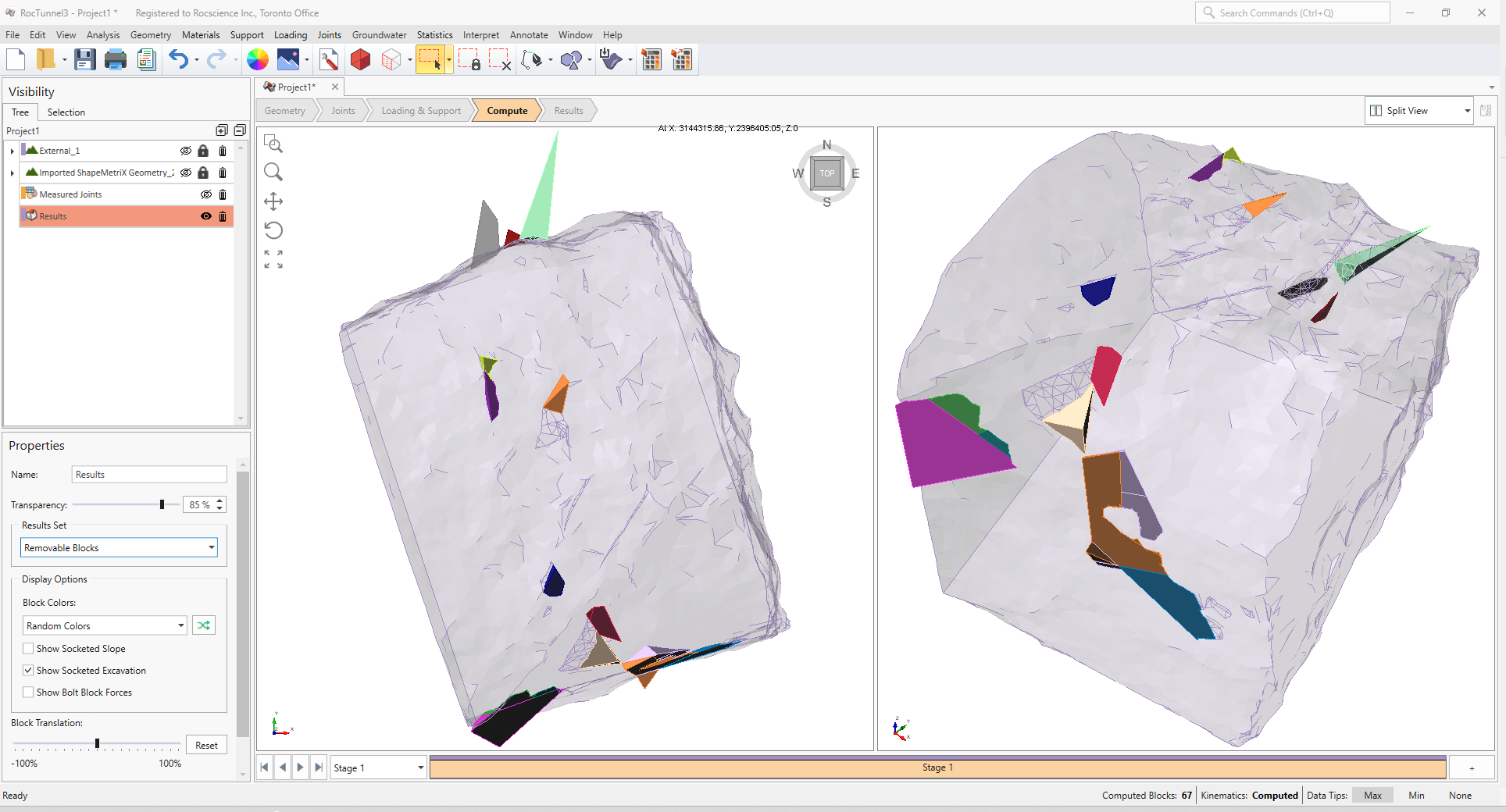Click the rotate view icon in viewport
Screen dimensions: 1506x812
click(273, 230)
